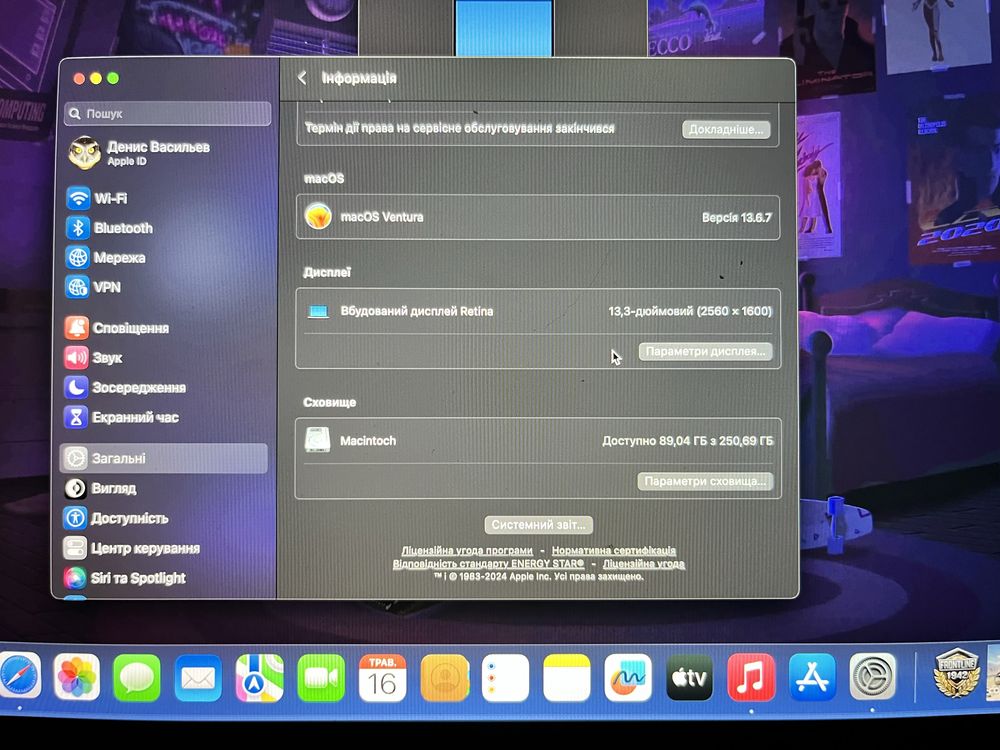Open Системний звіт system report

[x=538, y=525]
